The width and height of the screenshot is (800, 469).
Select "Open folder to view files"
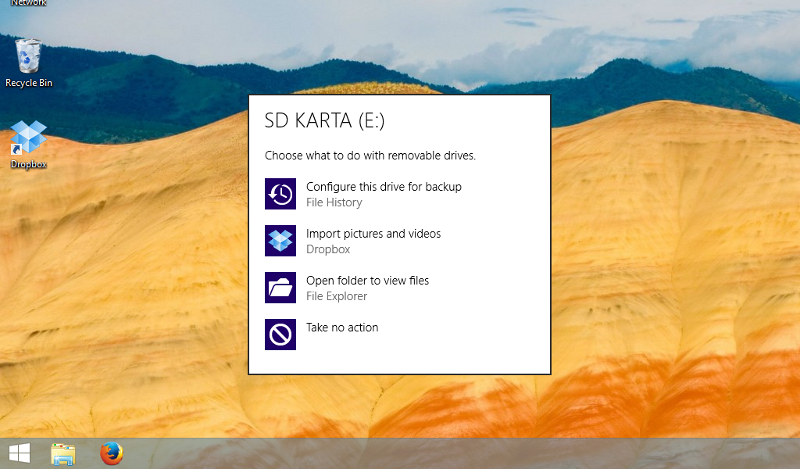click(367, 281)
